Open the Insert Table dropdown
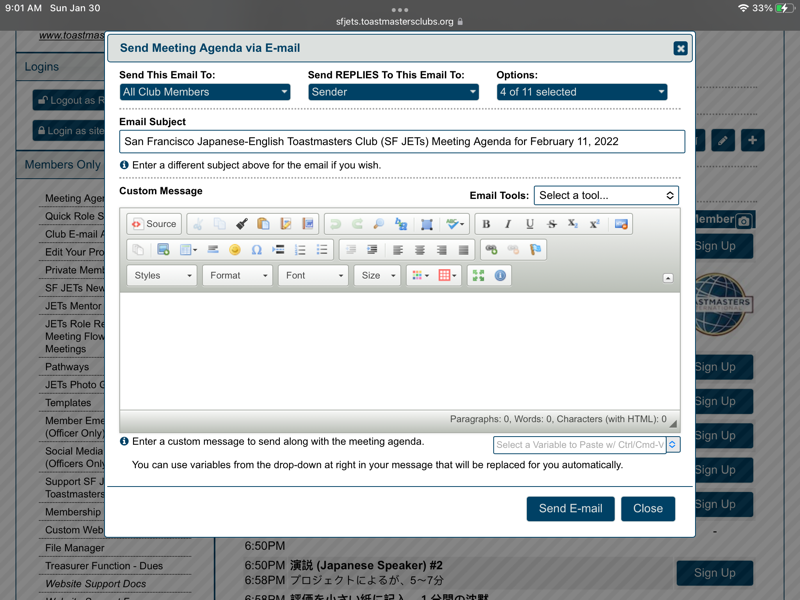The height and width of the screenshot is (600, 800). [x=188, y=249]
